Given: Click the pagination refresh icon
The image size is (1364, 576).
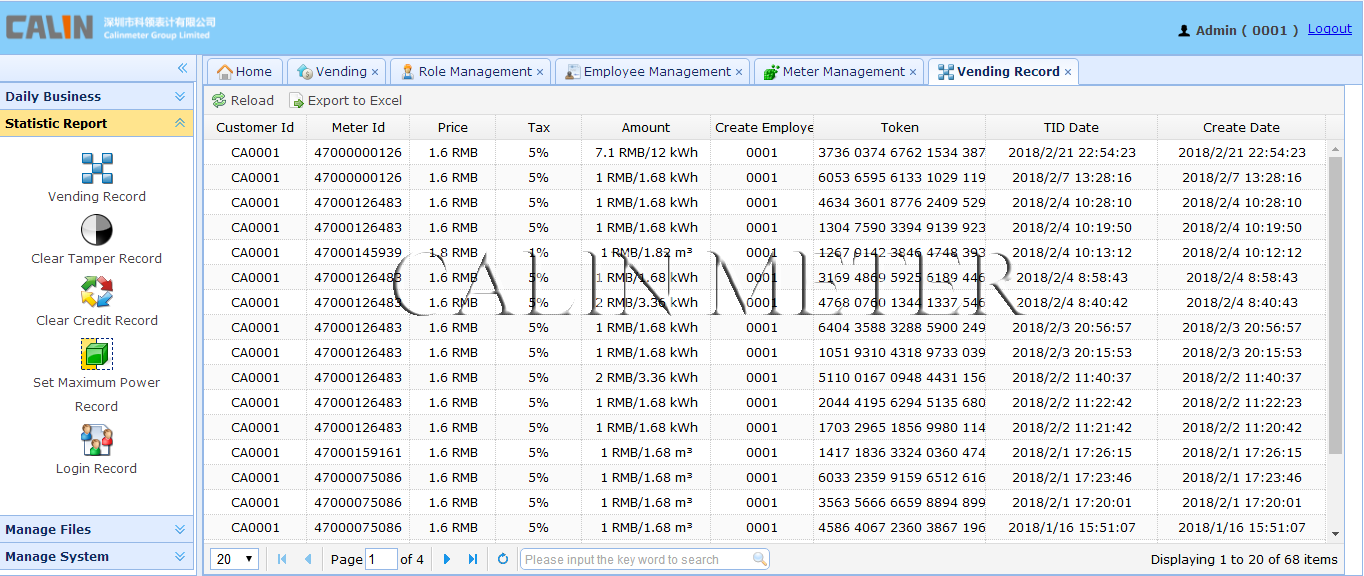Looking at the screenshot, I should 503,559.
